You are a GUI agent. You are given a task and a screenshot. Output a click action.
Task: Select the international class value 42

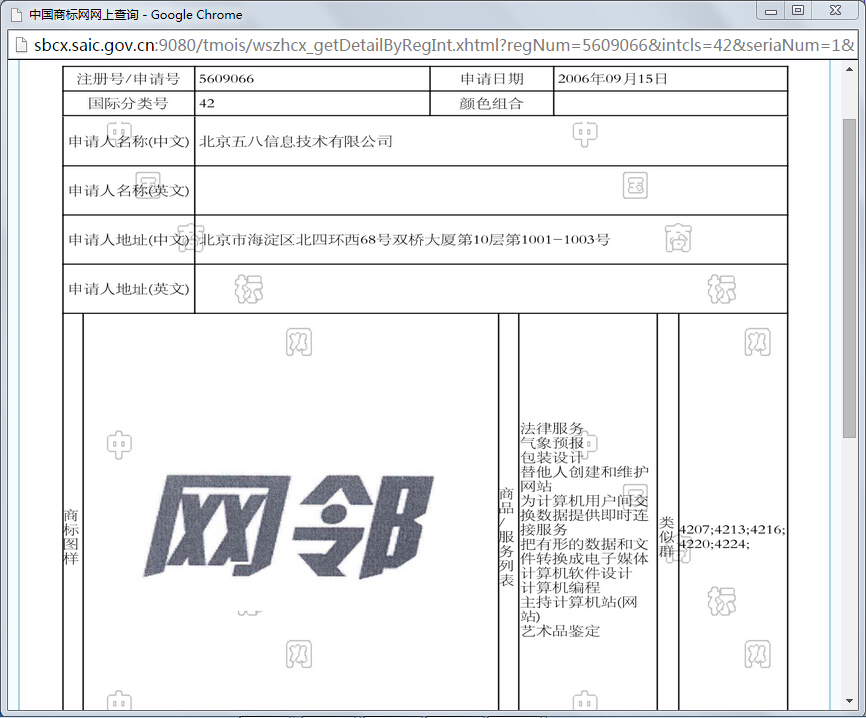207,103
